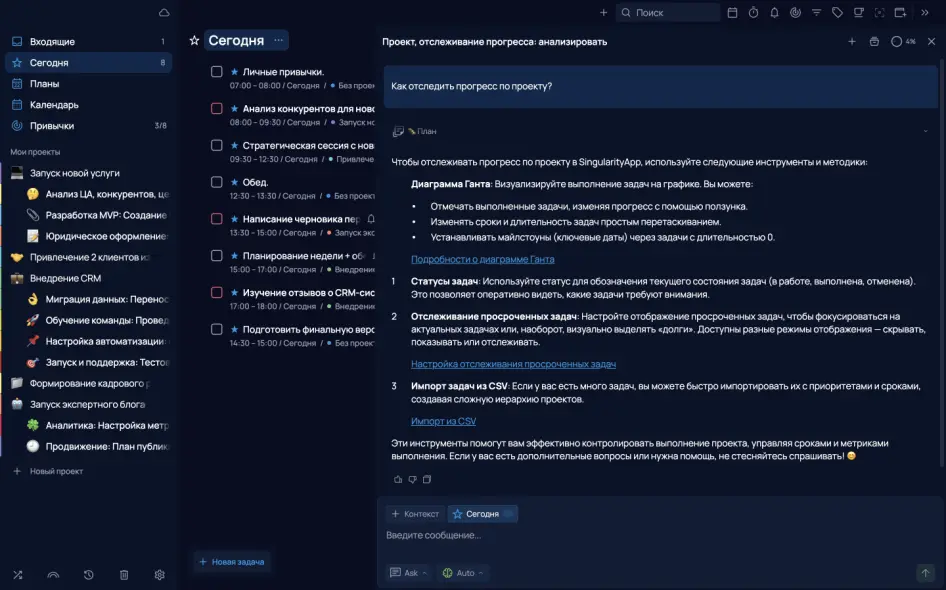Open the trash icon in bottom sidebar

click(124, 575)
